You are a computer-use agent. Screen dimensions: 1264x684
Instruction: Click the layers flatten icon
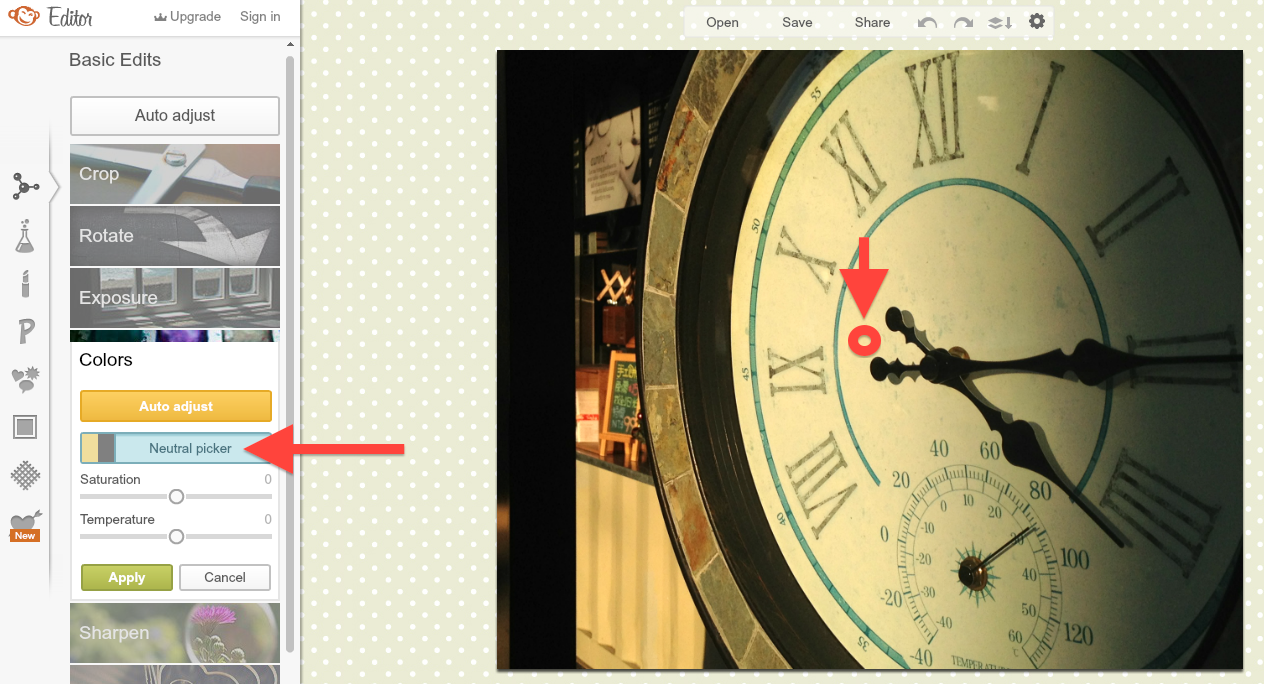1000,22
